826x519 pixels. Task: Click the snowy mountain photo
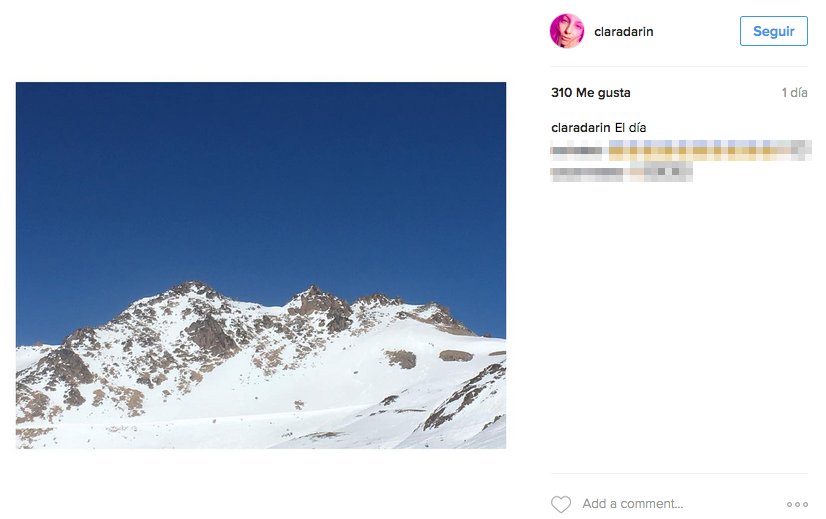pyautogui.click(x=261, y=265)
